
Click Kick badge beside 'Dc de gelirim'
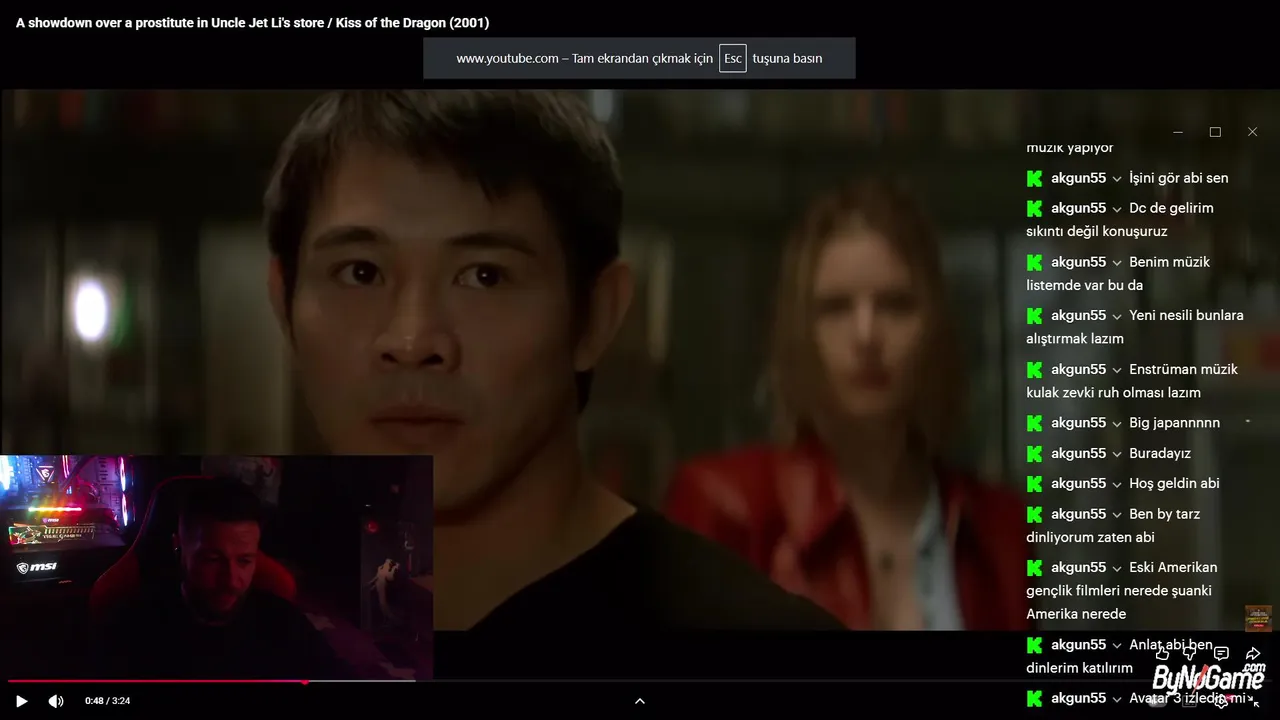point(1035,208)
